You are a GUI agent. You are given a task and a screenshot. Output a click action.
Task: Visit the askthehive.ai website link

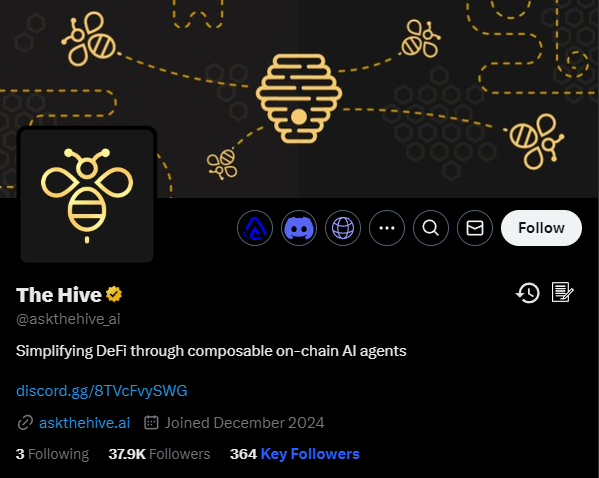84,423
